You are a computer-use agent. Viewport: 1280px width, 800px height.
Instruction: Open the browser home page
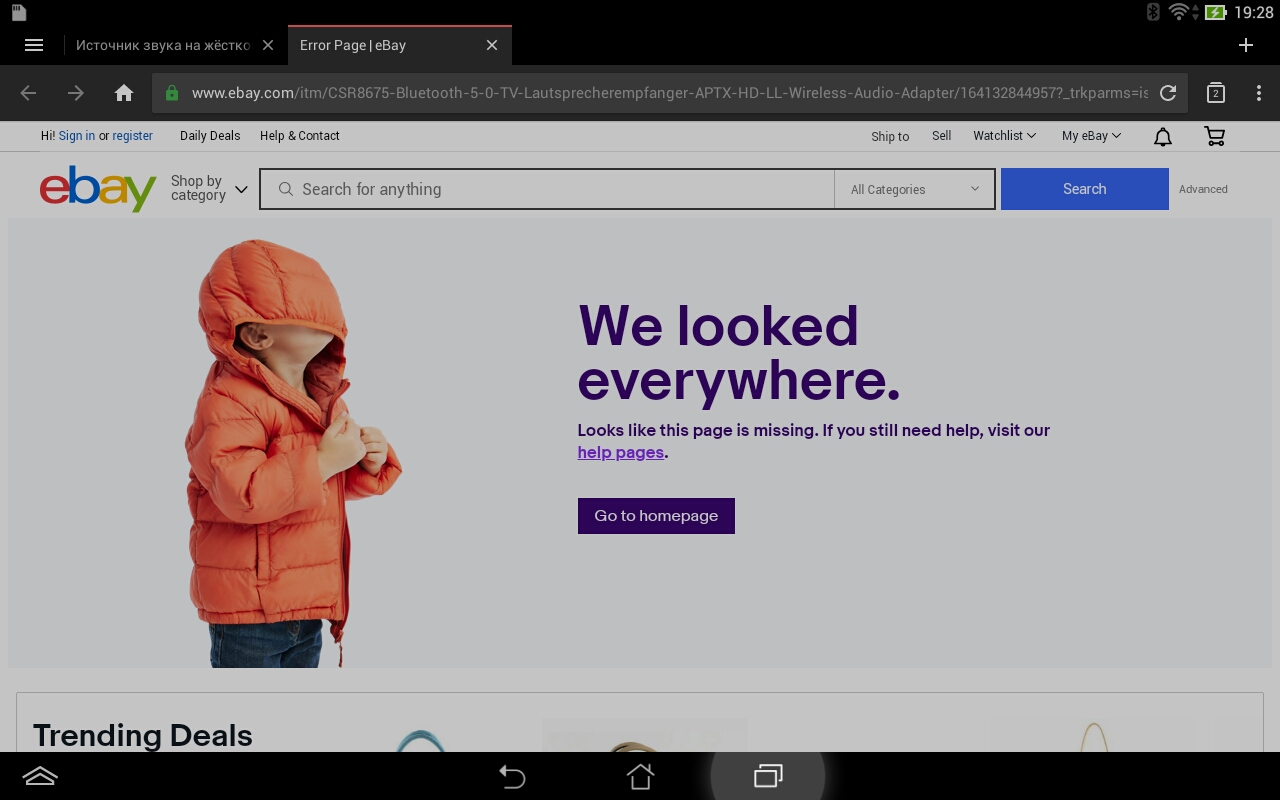[x=124, y=93]
